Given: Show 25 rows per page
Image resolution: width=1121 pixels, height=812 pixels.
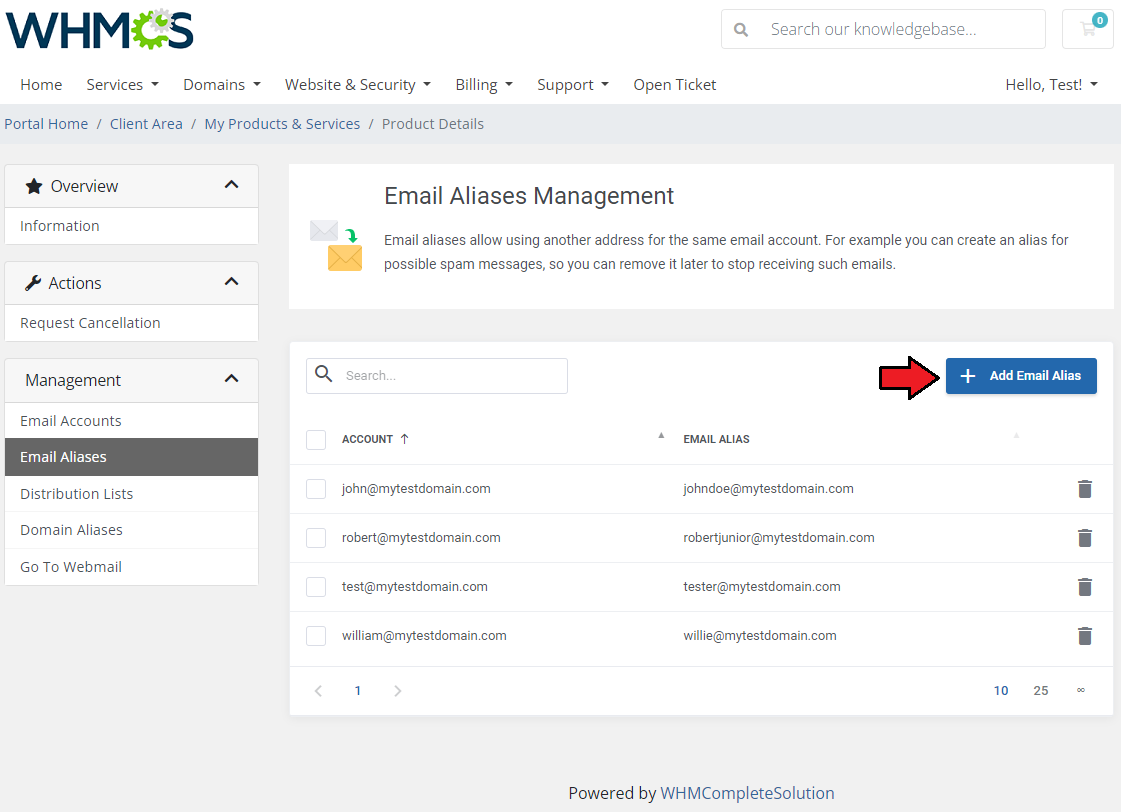Looking at the screenshot, I should (1041, 690).
